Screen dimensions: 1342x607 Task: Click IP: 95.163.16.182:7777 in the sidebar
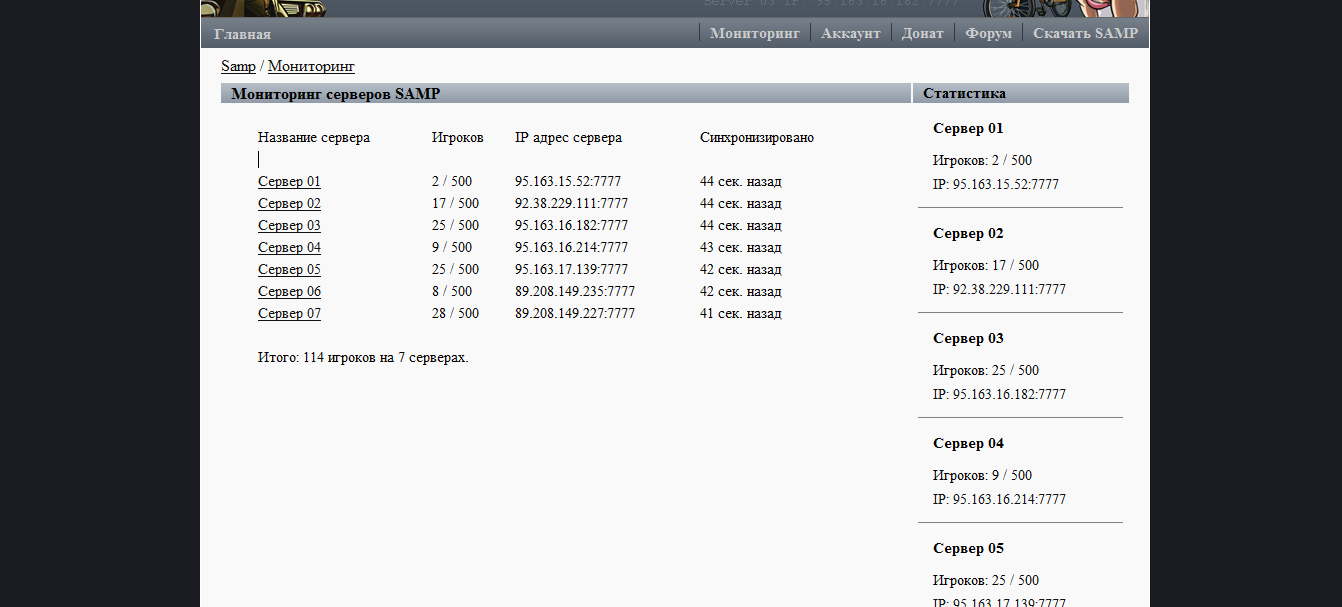point(999,395)
